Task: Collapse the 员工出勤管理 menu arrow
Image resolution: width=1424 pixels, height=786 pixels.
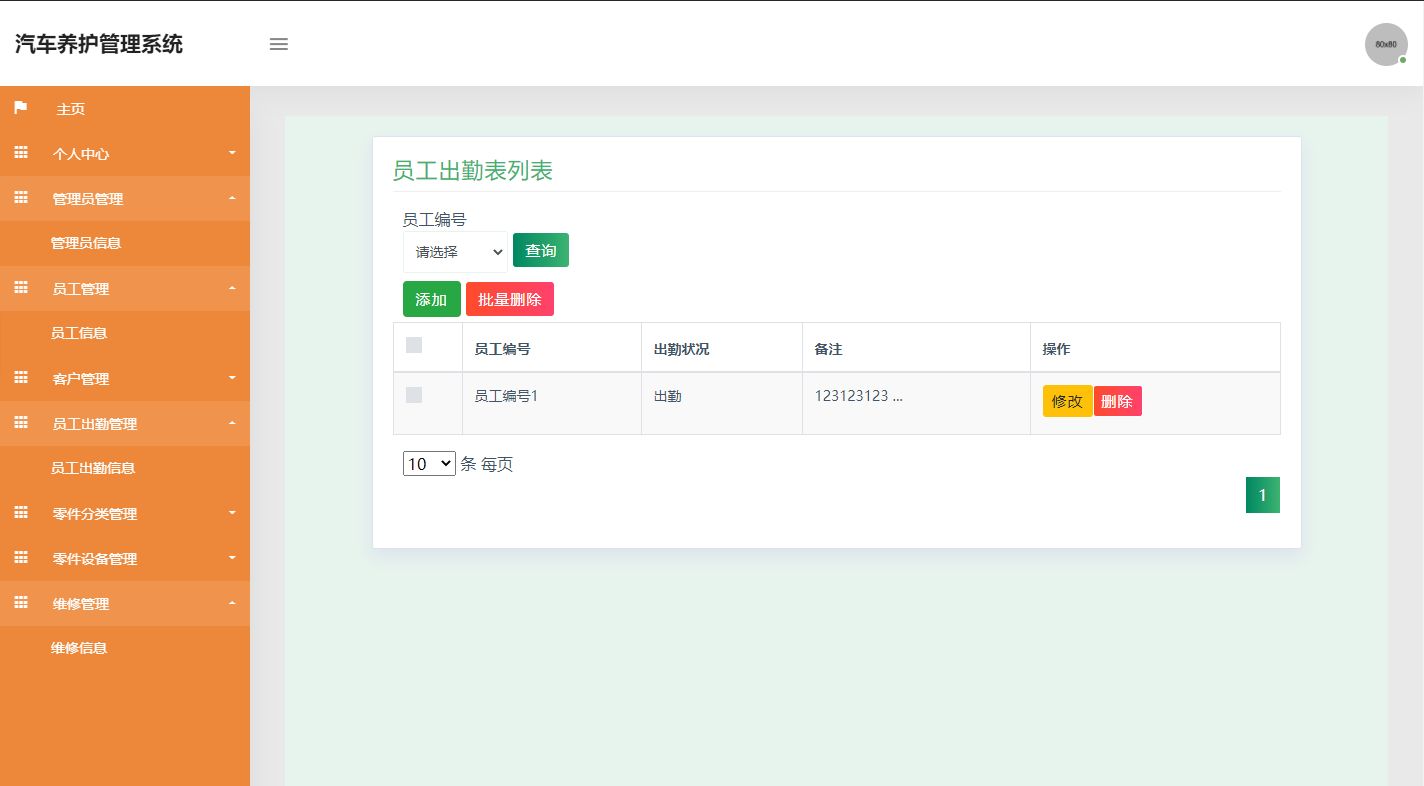Action: [x=232, y=423]
